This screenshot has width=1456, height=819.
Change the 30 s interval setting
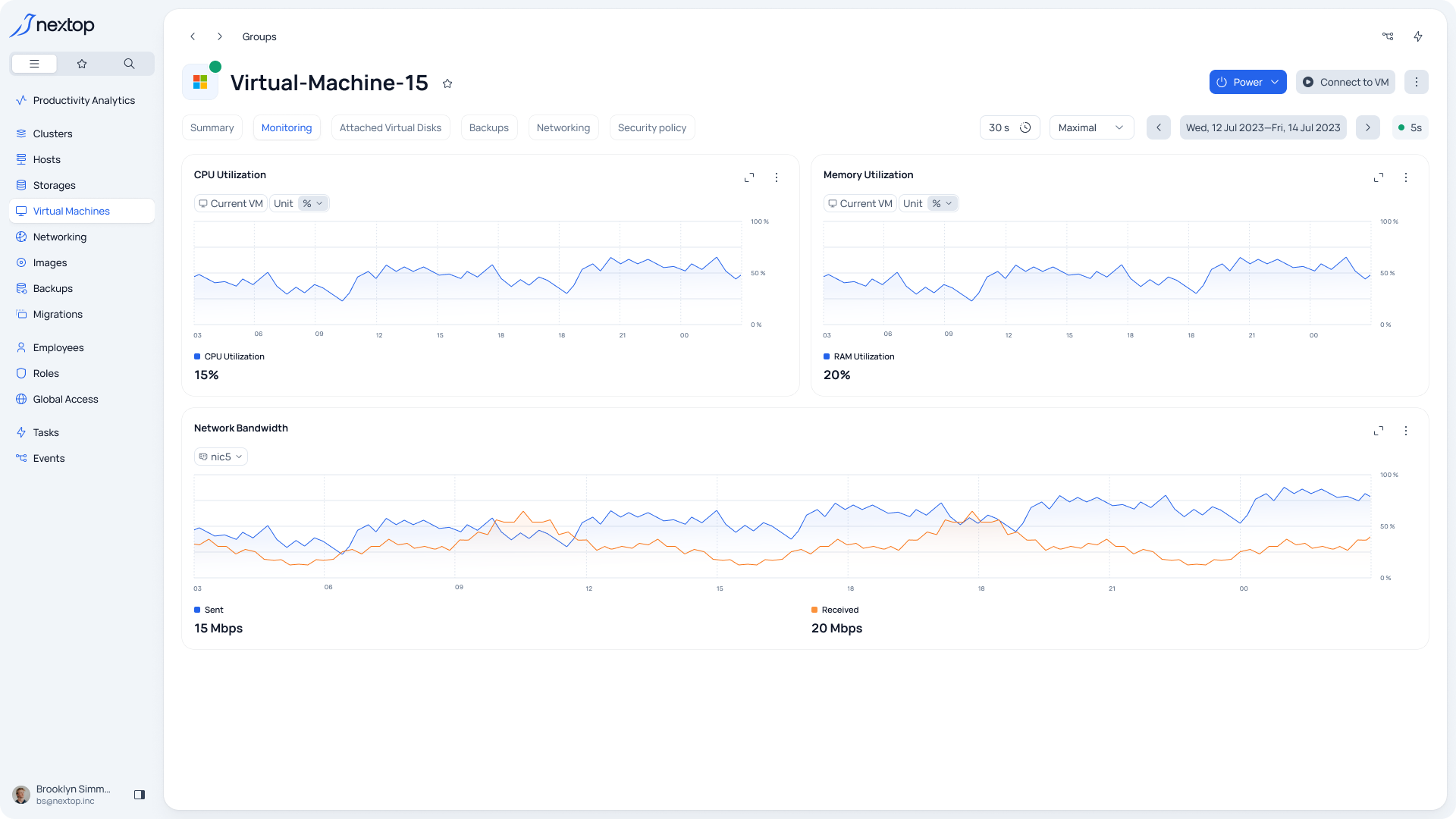click(1010, 127)
